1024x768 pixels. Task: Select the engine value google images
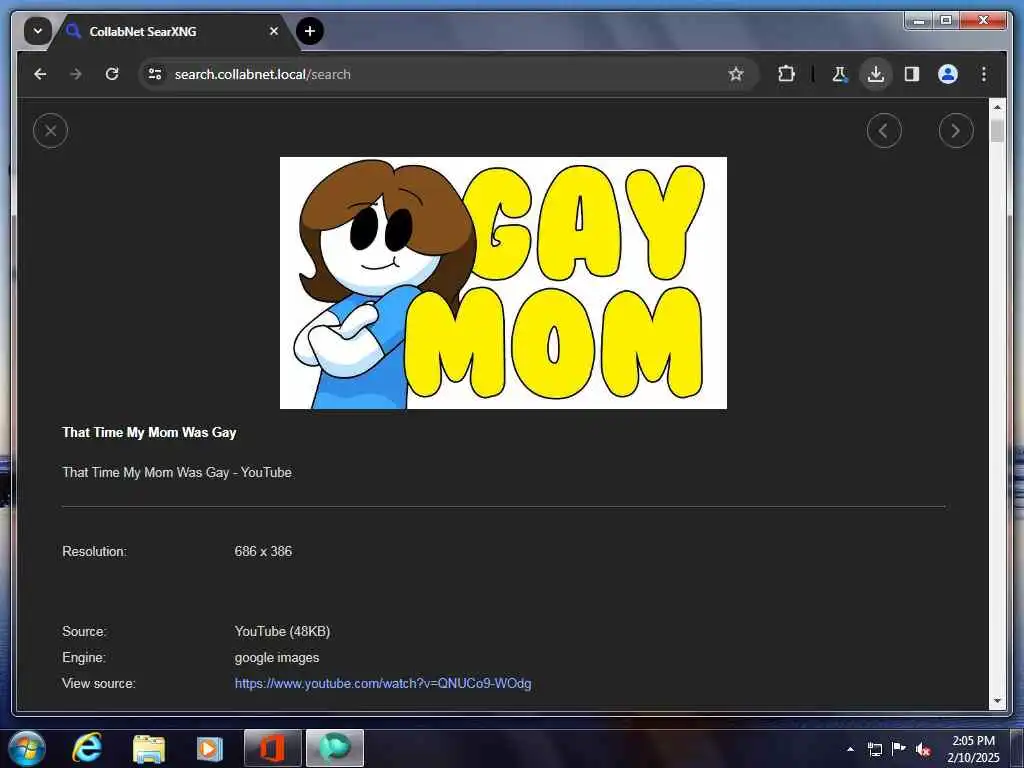pyautogui.click(x=277, y=658)
